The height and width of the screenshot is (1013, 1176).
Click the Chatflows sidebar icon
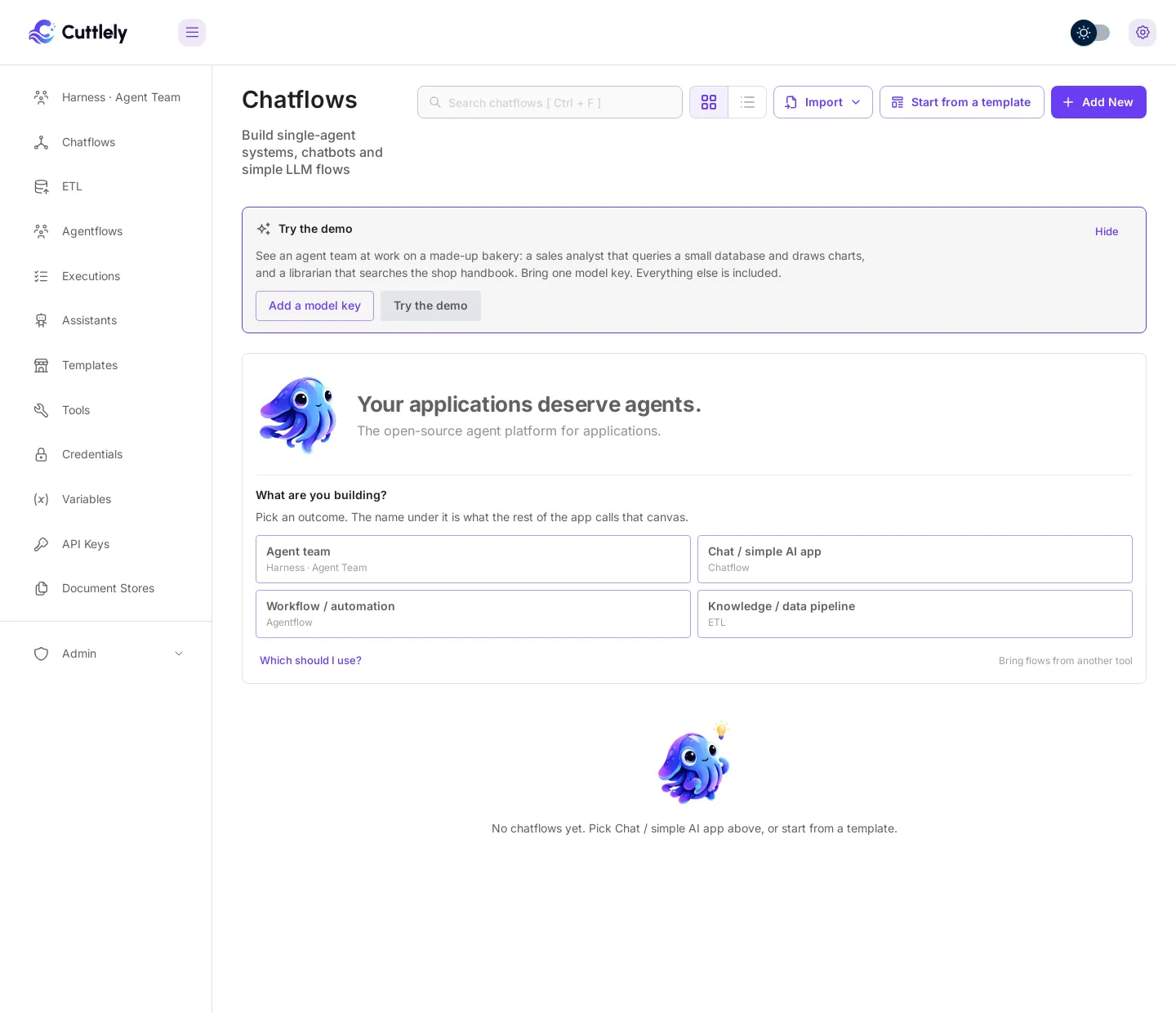(x=41, y=142)
